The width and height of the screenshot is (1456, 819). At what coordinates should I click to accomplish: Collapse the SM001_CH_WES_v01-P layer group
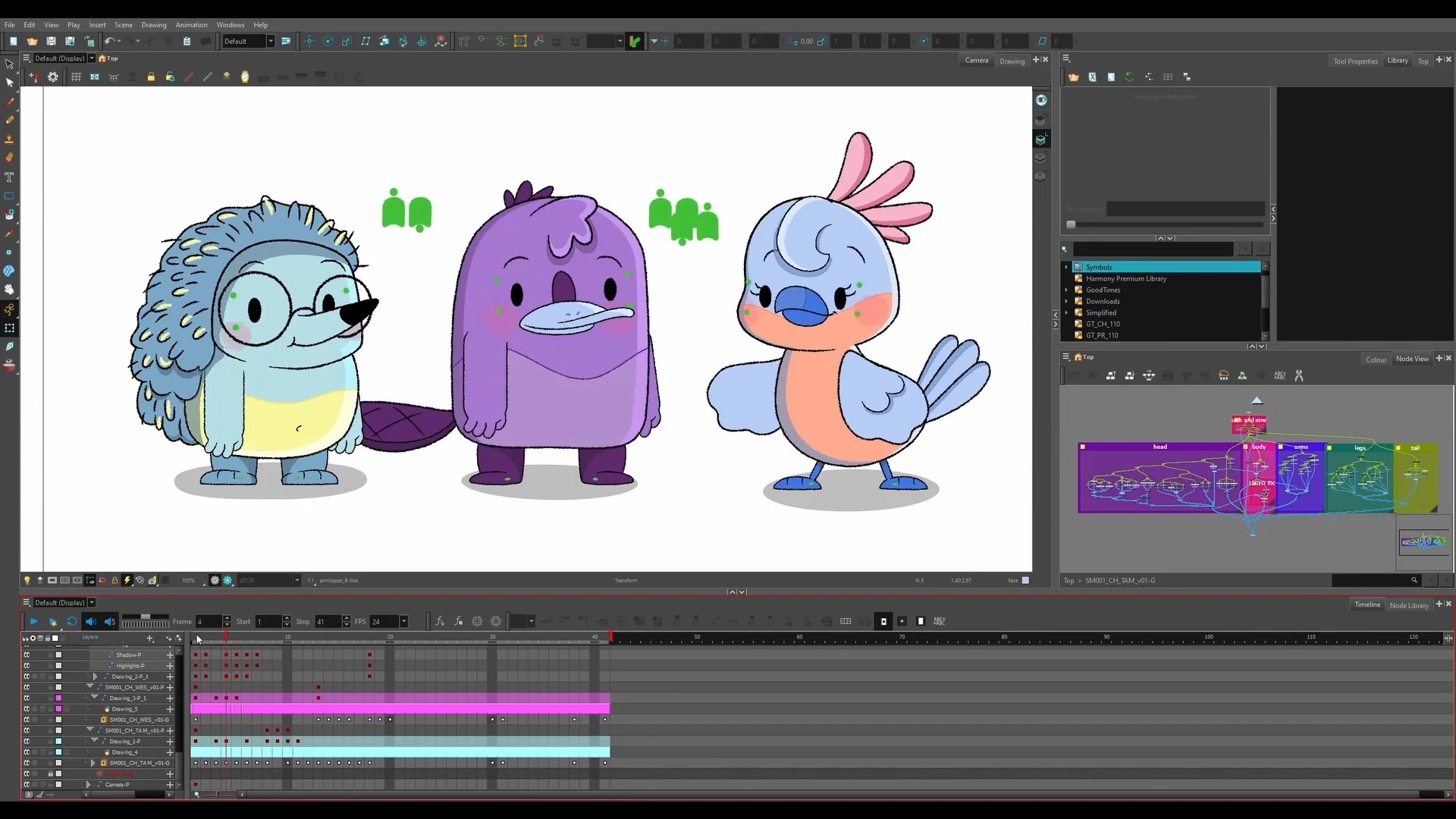[x=89, y=687]
